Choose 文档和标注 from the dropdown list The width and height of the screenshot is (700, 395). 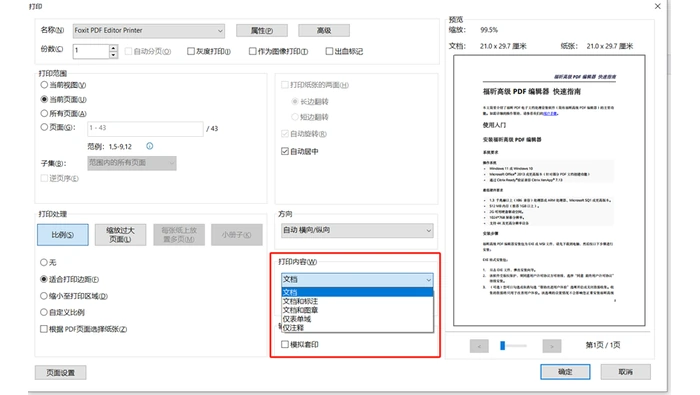point(357,301)
